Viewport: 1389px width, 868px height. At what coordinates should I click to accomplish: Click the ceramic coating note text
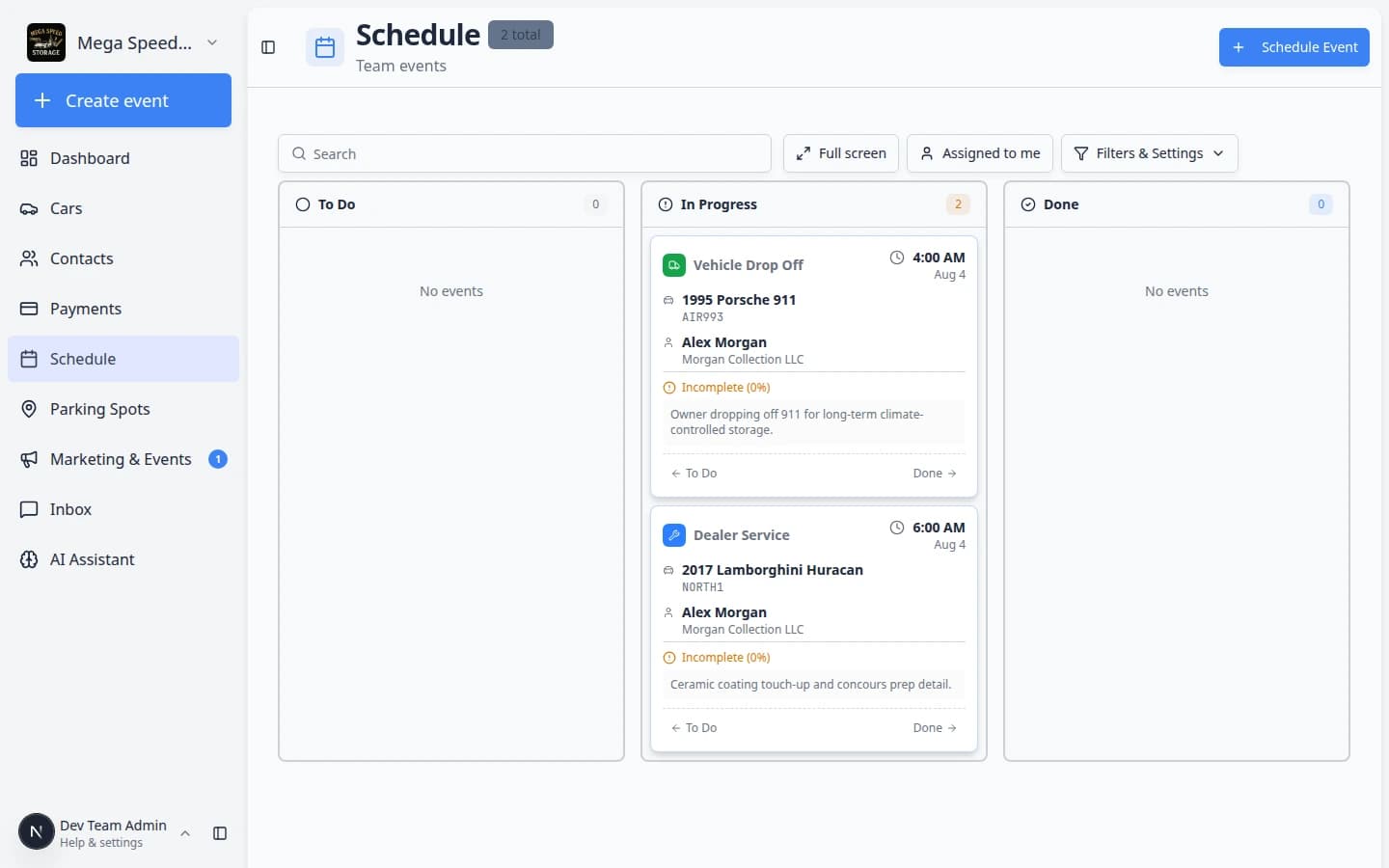[810, 685]
